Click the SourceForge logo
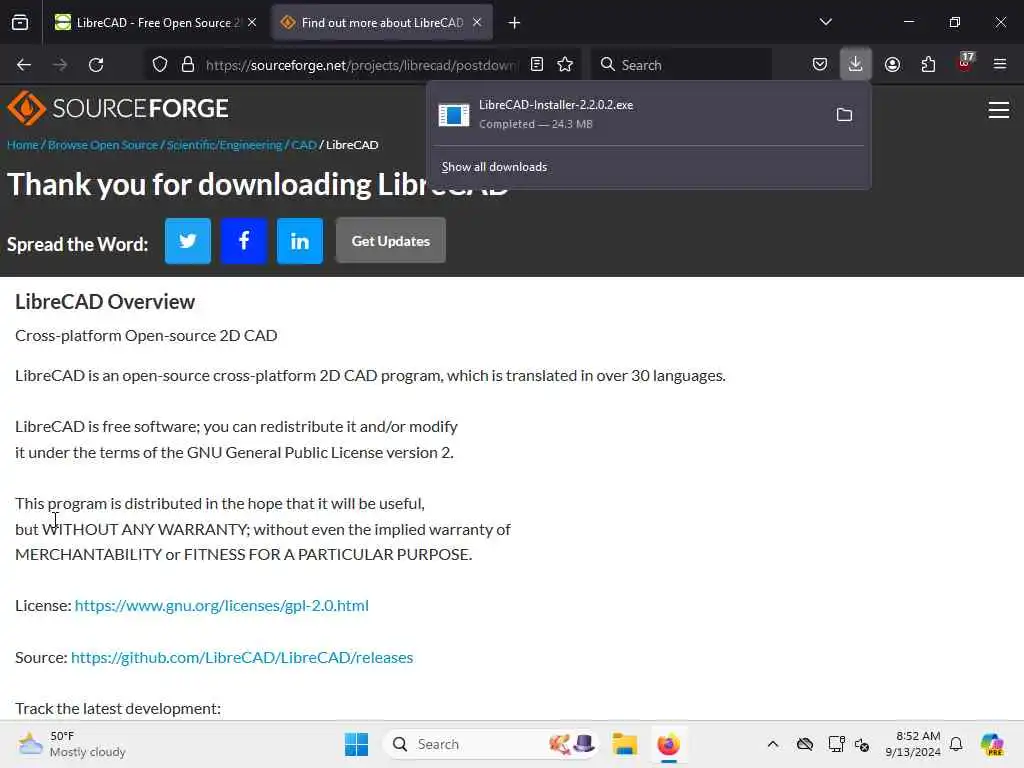Screen dimensions: 1024x768 tap(118, 108)
